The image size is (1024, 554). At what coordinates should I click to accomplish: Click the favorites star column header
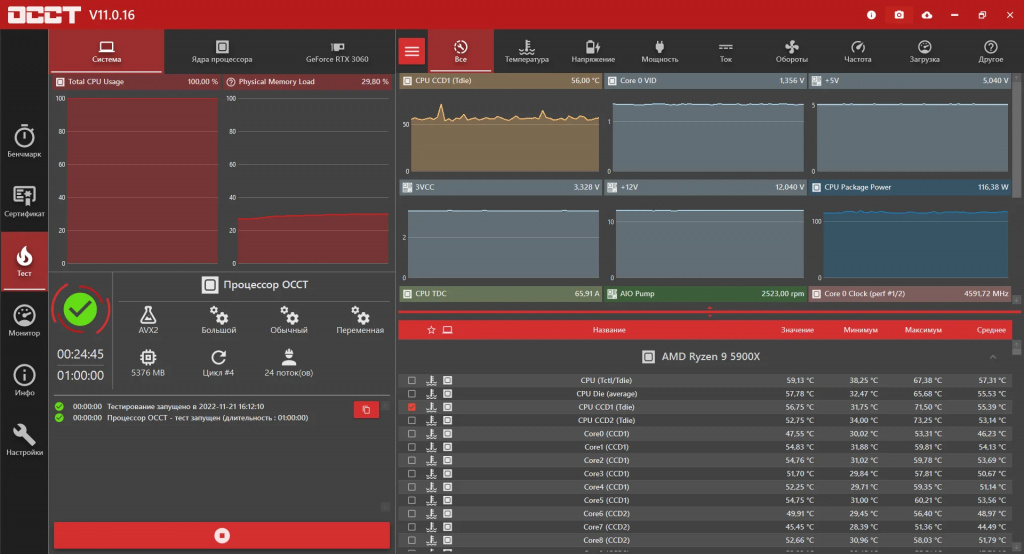pyautogui.click(x=431, y=330)
